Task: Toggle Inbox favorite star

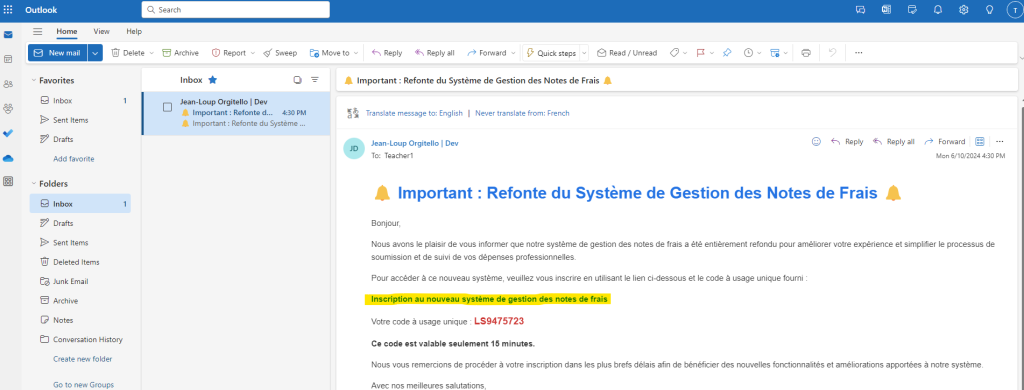Action: [x=212, y=80]
